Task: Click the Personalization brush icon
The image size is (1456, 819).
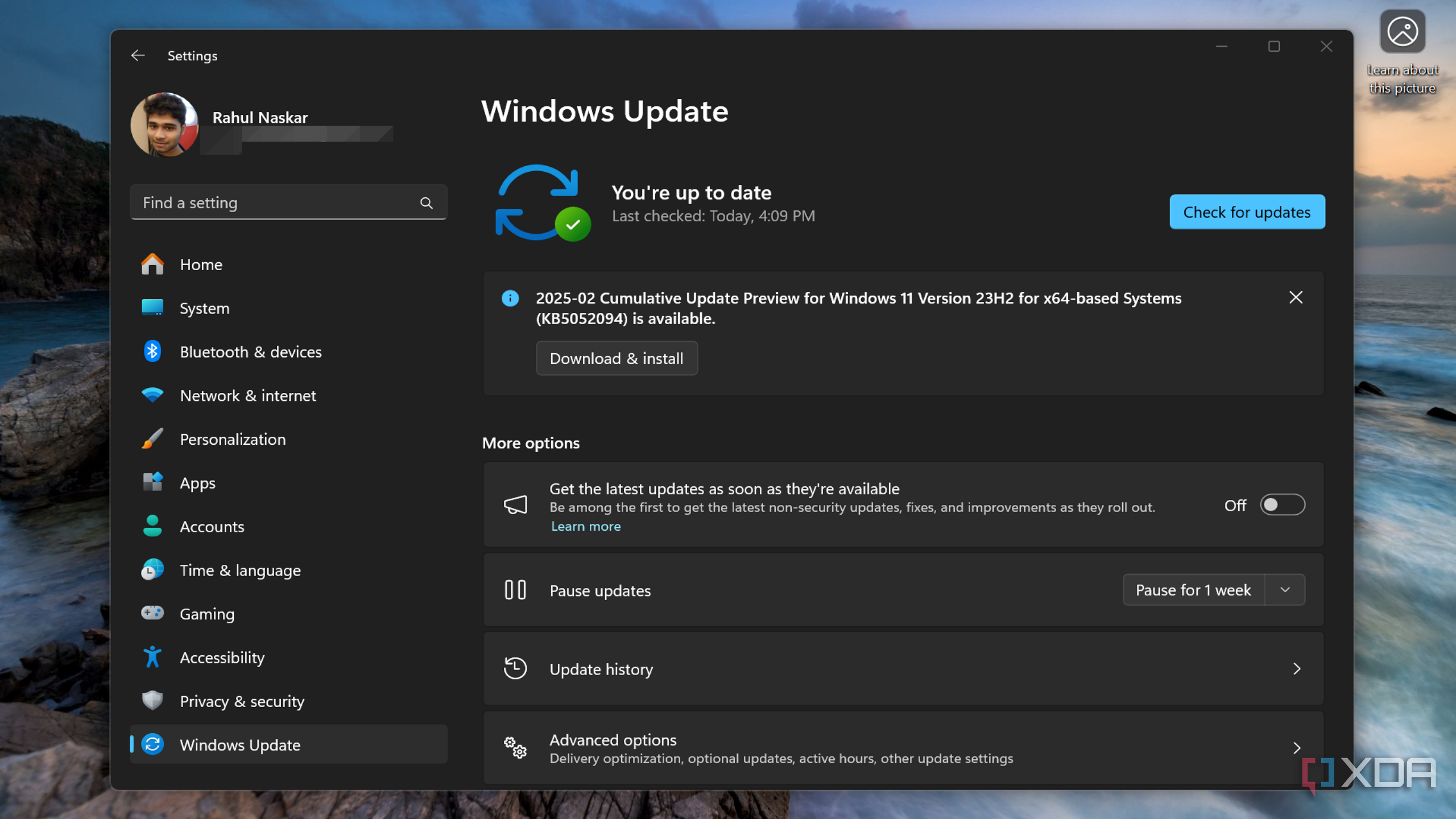Action: 152,439
